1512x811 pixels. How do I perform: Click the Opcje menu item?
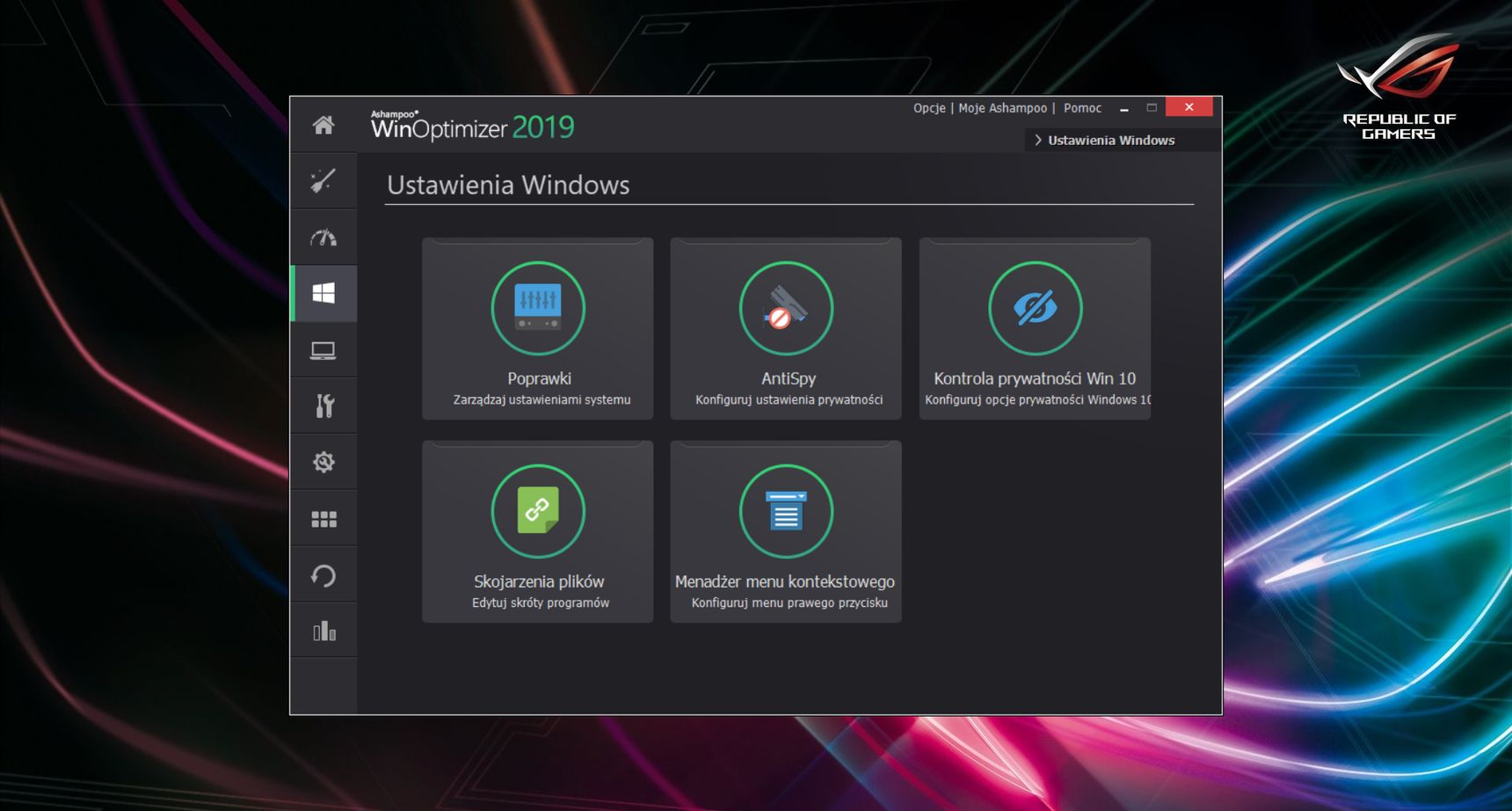[929, 107]
